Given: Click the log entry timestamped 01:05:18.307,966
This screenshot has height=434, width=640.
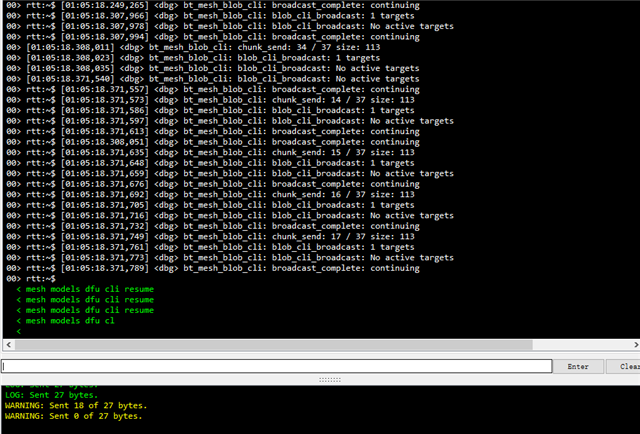Looking at the screenshot, I should (210, 16).
